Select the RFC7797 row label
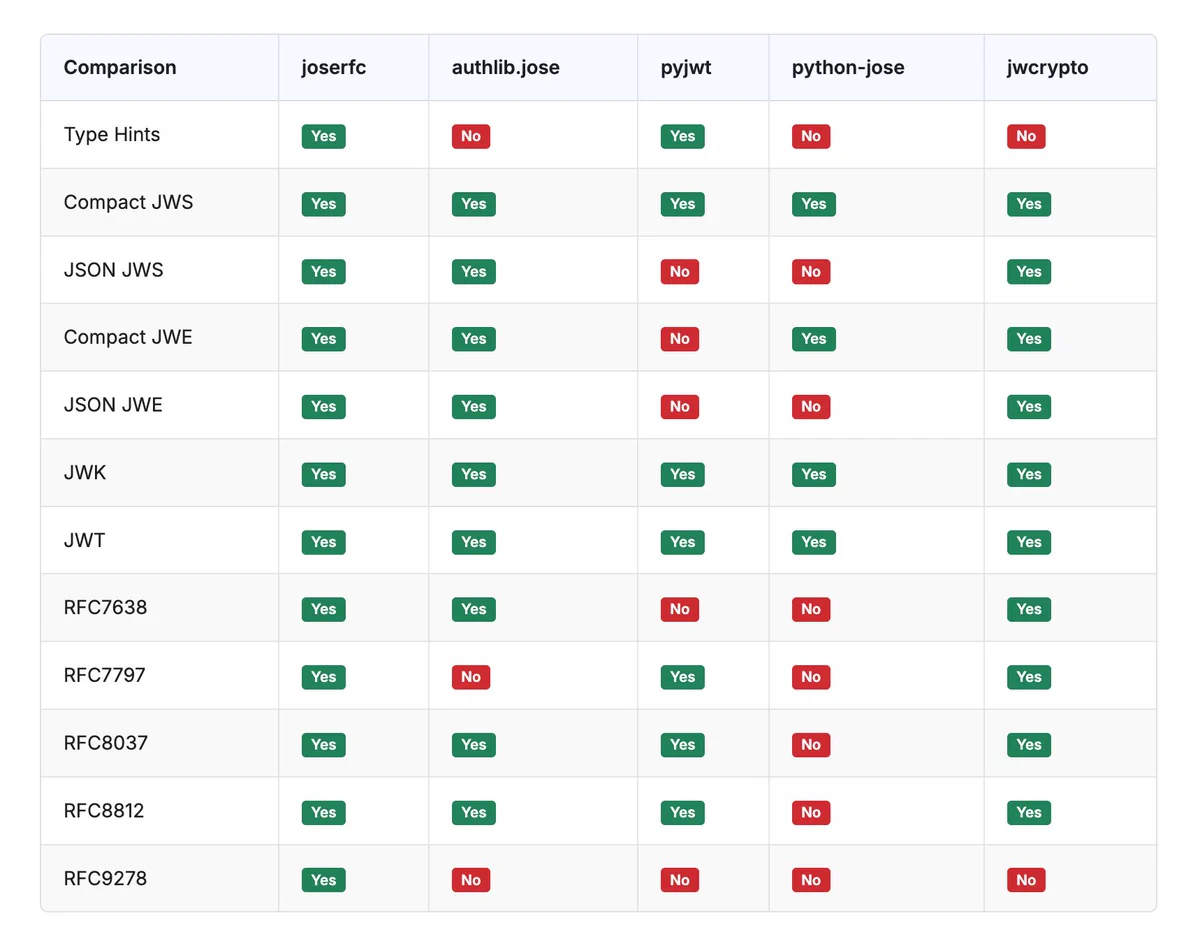1200x946 pixels. pyautogui.click(x=105, y=676)
